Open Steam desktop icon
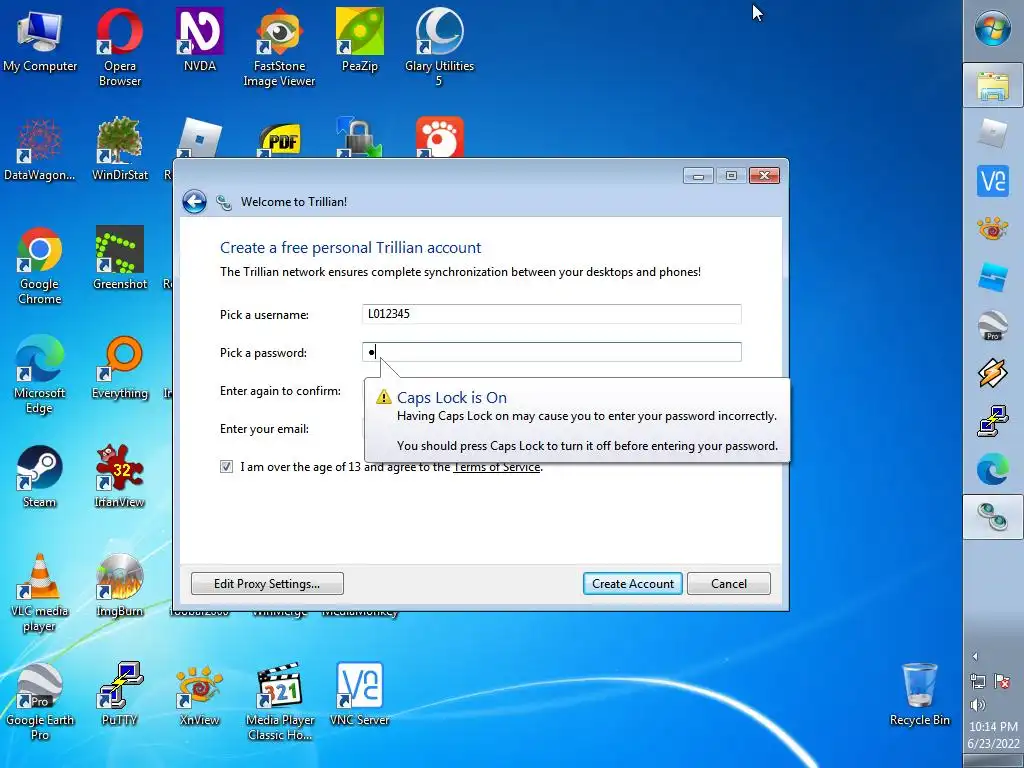Image resolution: width=1024 pixels, height=768 pixels. click(x=39, y=477)
